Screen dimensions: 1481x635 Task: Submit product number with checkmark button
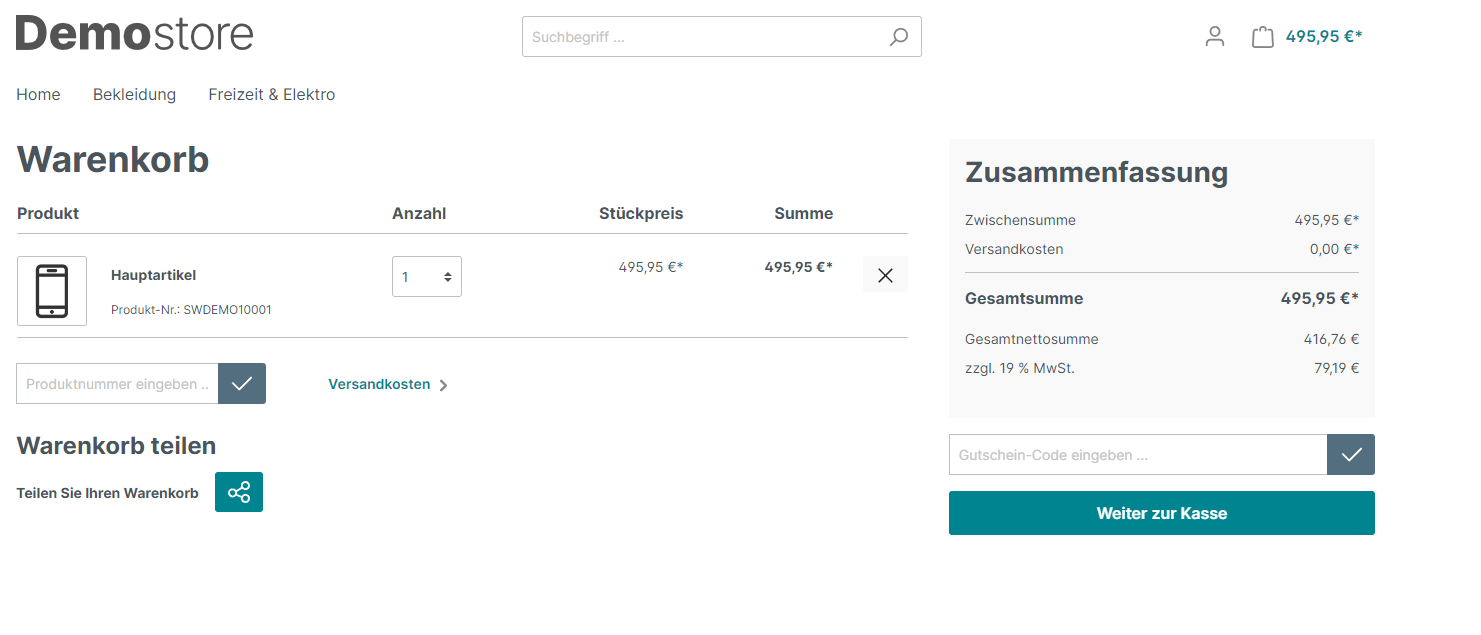(242, 384)
